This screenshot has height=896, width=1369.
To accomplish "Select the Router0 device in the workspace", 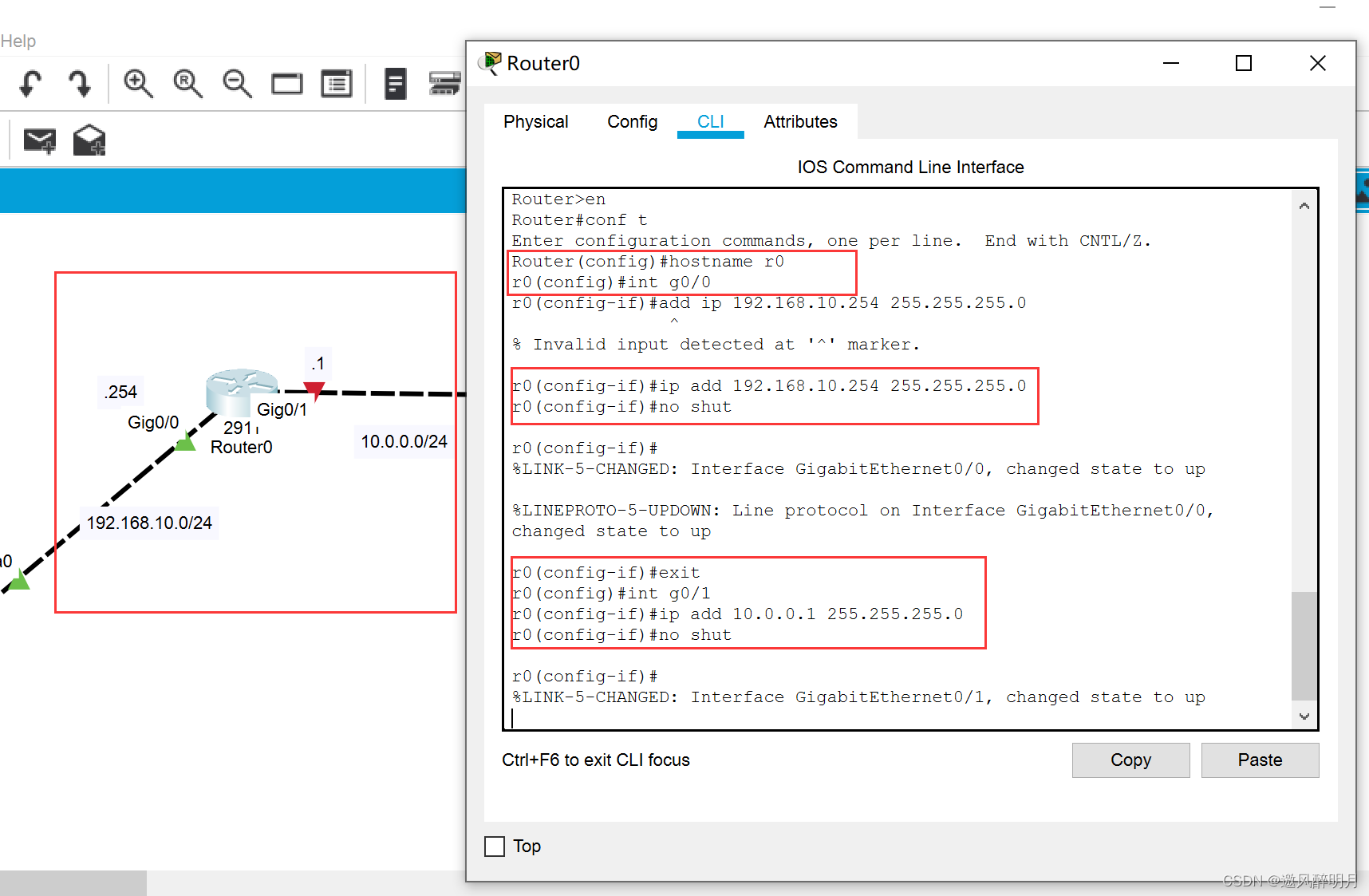I will coord(242,391).
